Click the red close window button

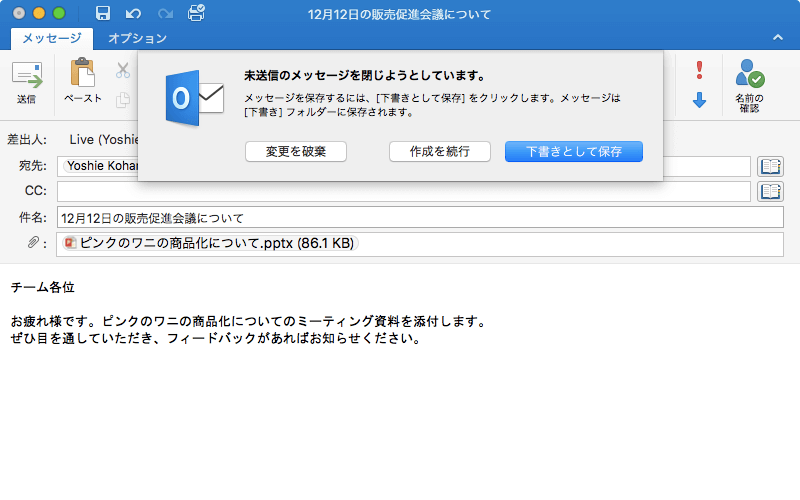click(x=19, y=13)
